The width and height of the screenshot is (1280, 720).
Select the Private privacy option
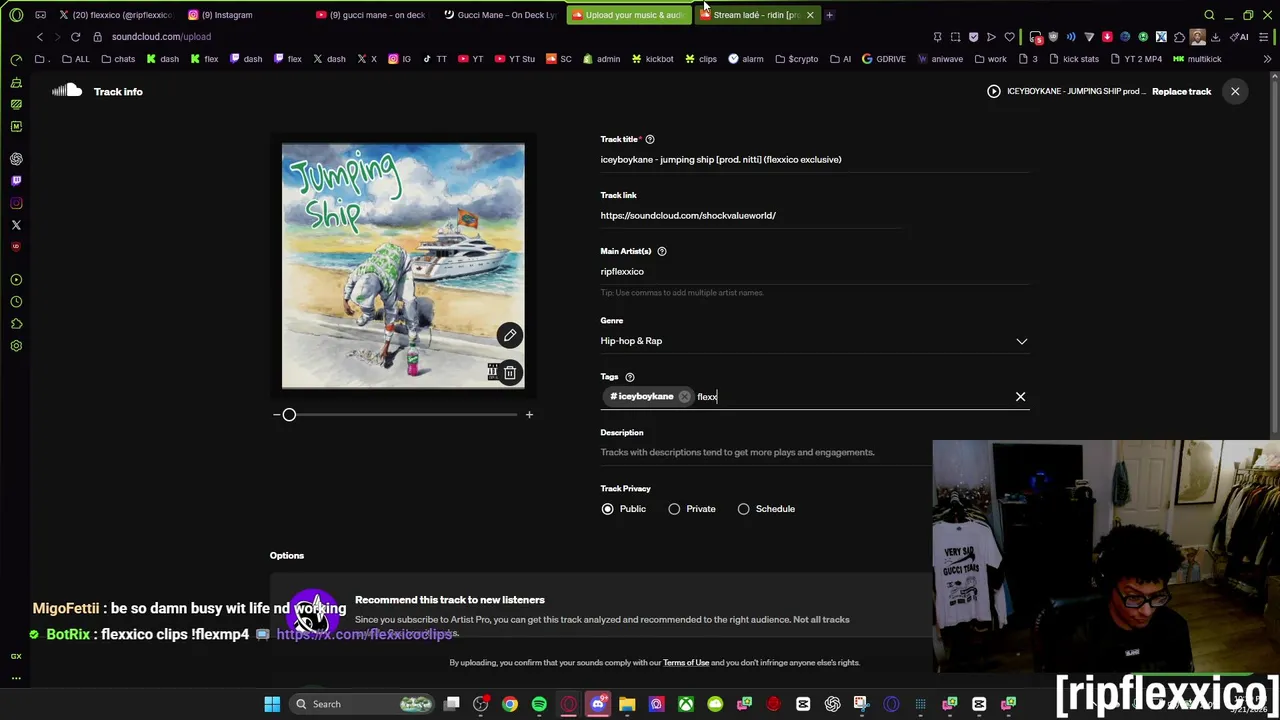(x=674, y=509)
